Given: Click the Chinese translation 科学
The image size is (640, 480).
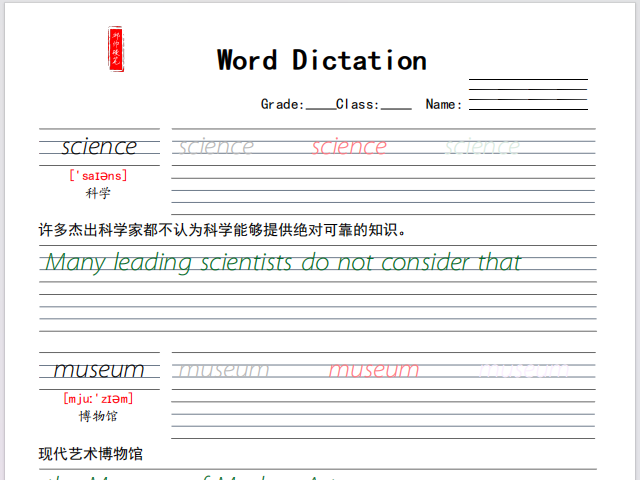Looking at the screenshot, I should point(98,193).
